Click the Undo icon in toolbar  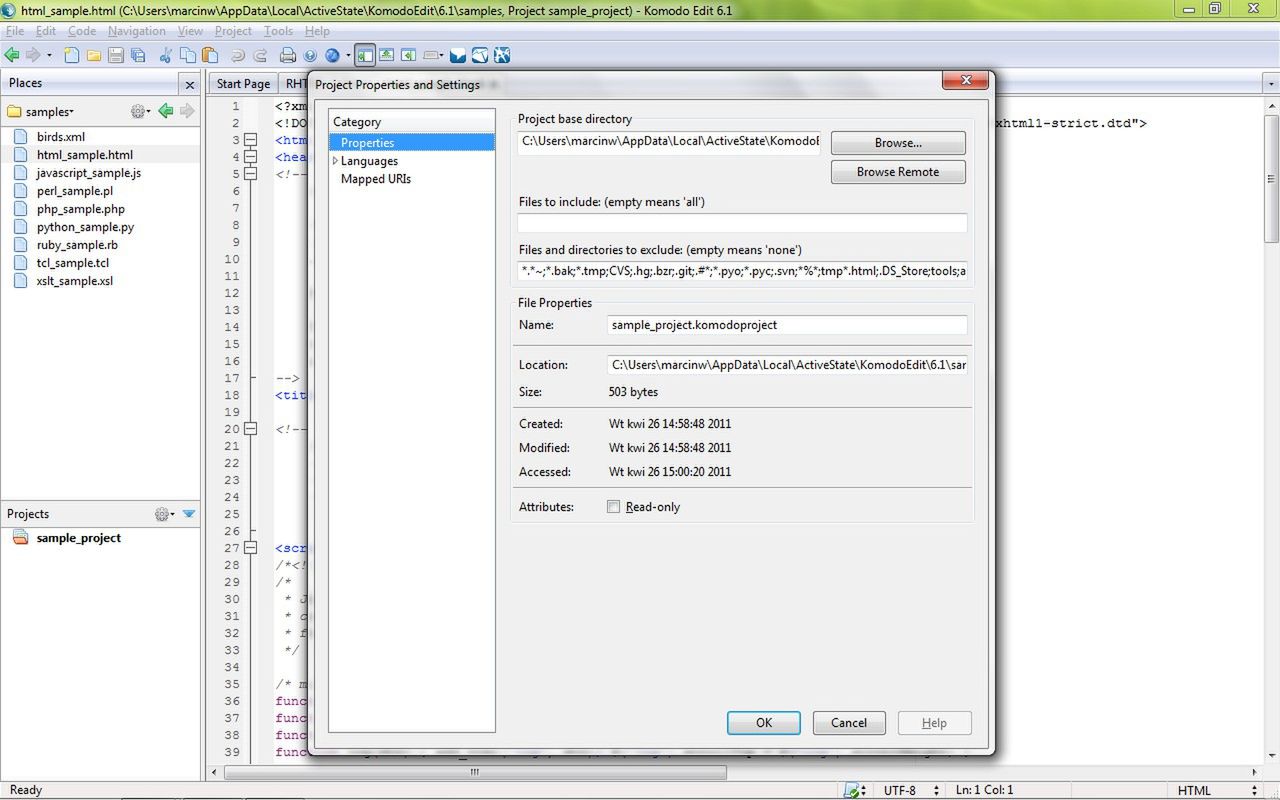pos(238,55)
